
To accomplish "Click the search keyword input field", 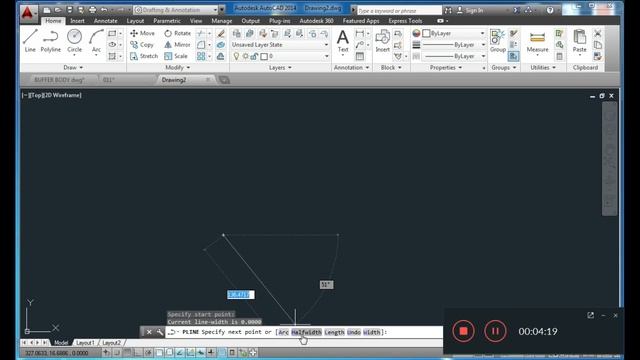I will click(399, 11).
